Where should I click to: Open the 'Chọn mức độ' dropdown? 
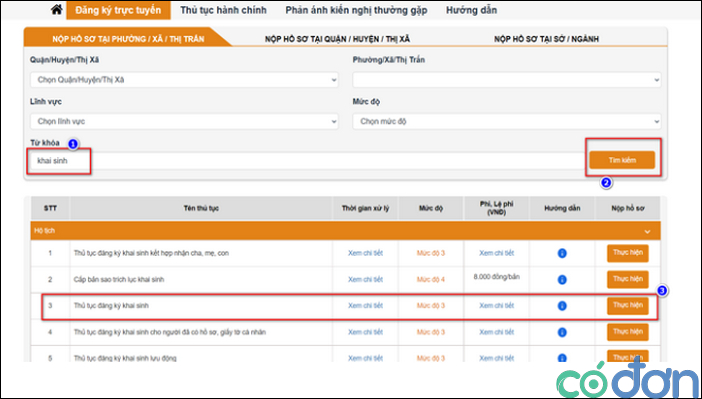506,121
